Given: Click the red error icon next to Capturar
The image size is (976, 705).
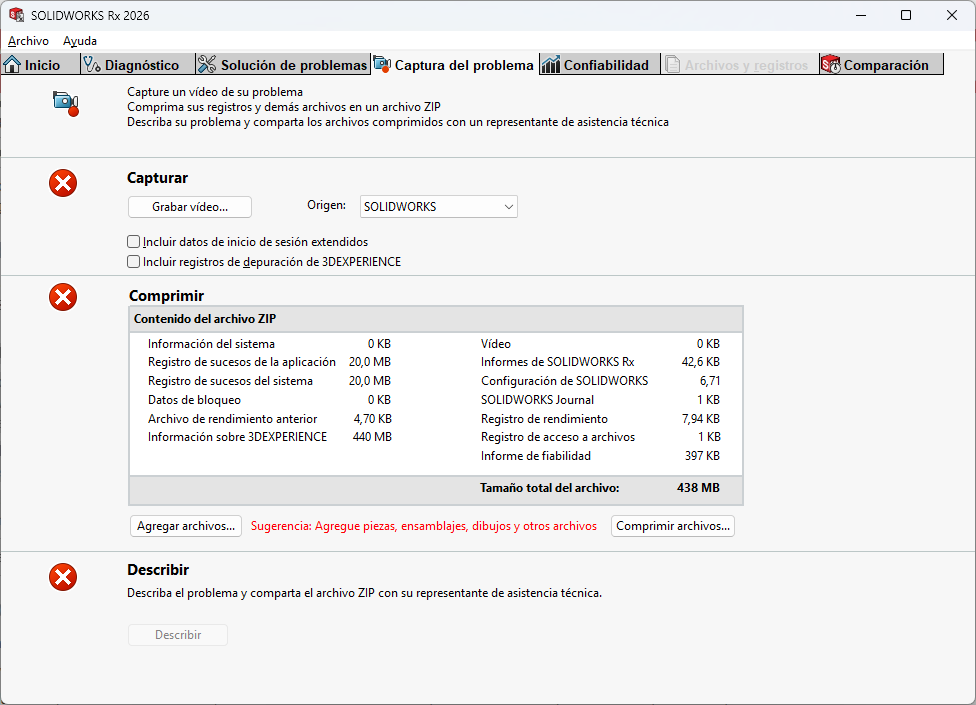Looking at the screenshot, I should click(x=63, y=183).
